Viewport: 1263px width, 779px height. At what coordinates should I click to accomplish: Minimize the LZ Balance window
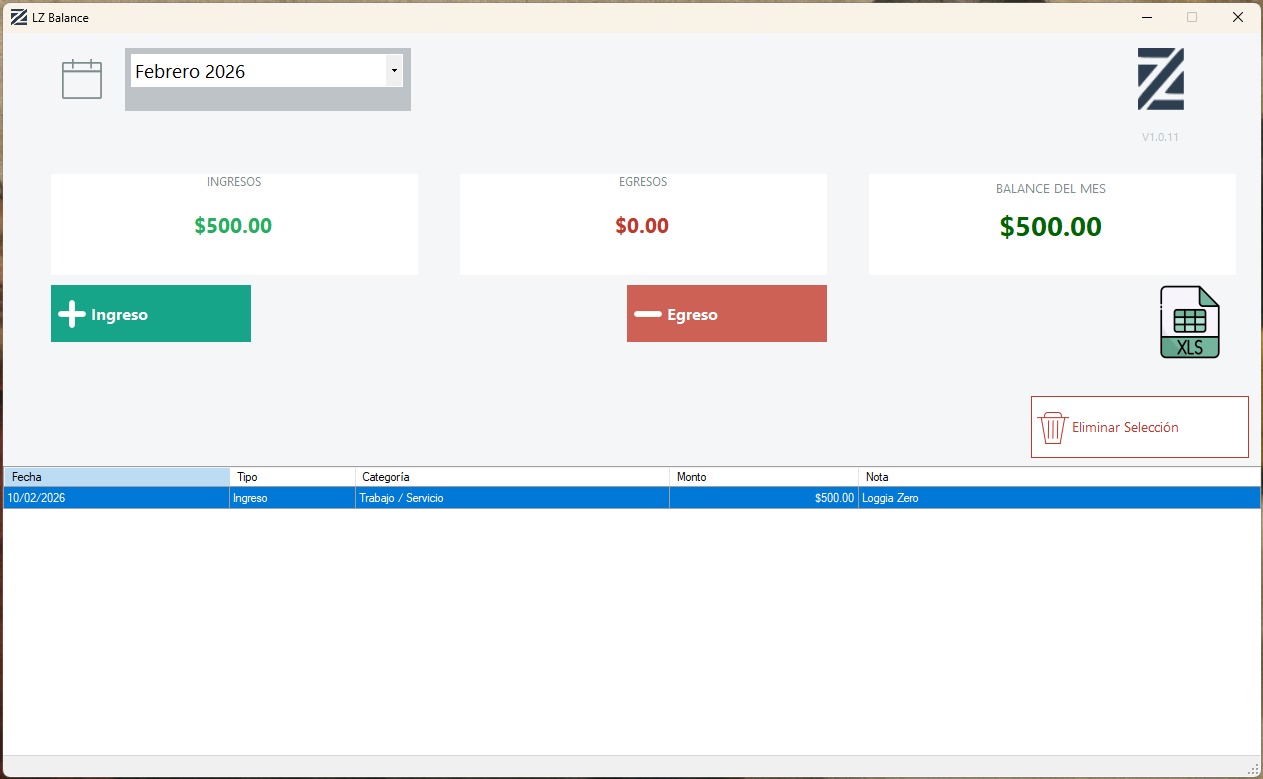1147,17
